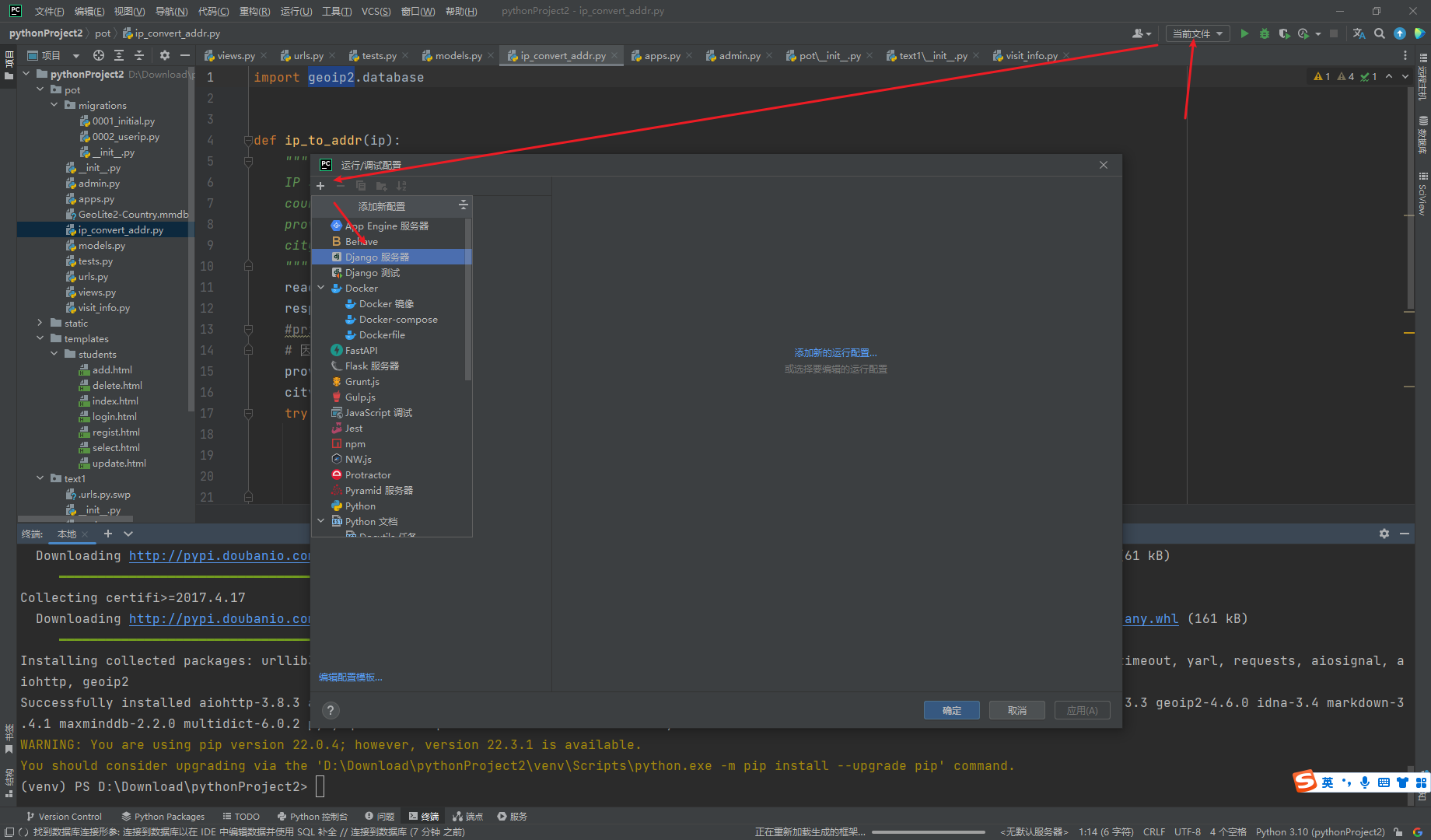
Task: Expand the static folder in project tree
Action: tap(40, 323)
